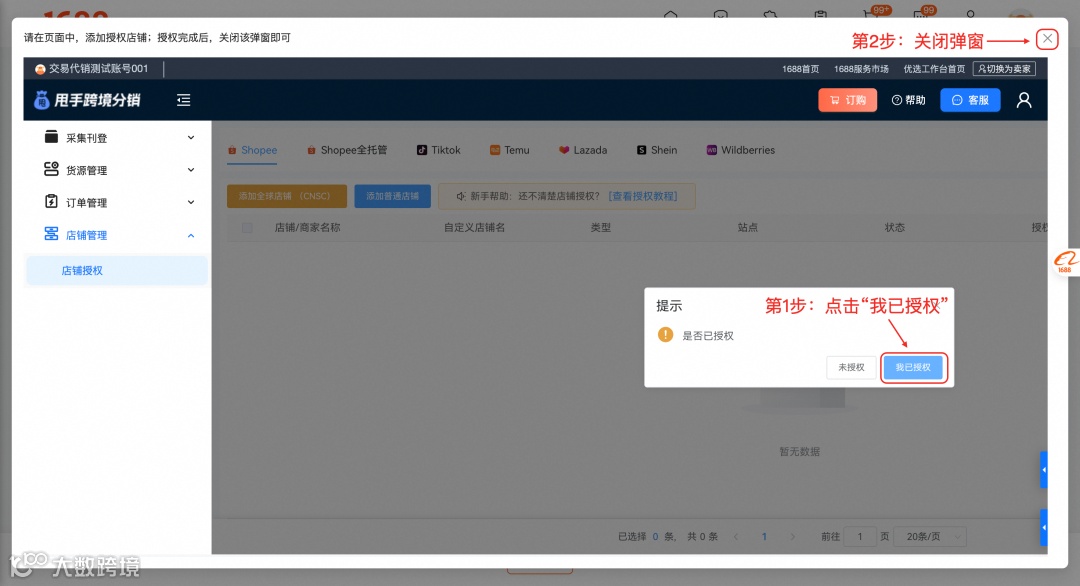Screen dimensions: 1080x586
Task: Click 切换为卖家 button
Action: click(x=1004, y=69)
